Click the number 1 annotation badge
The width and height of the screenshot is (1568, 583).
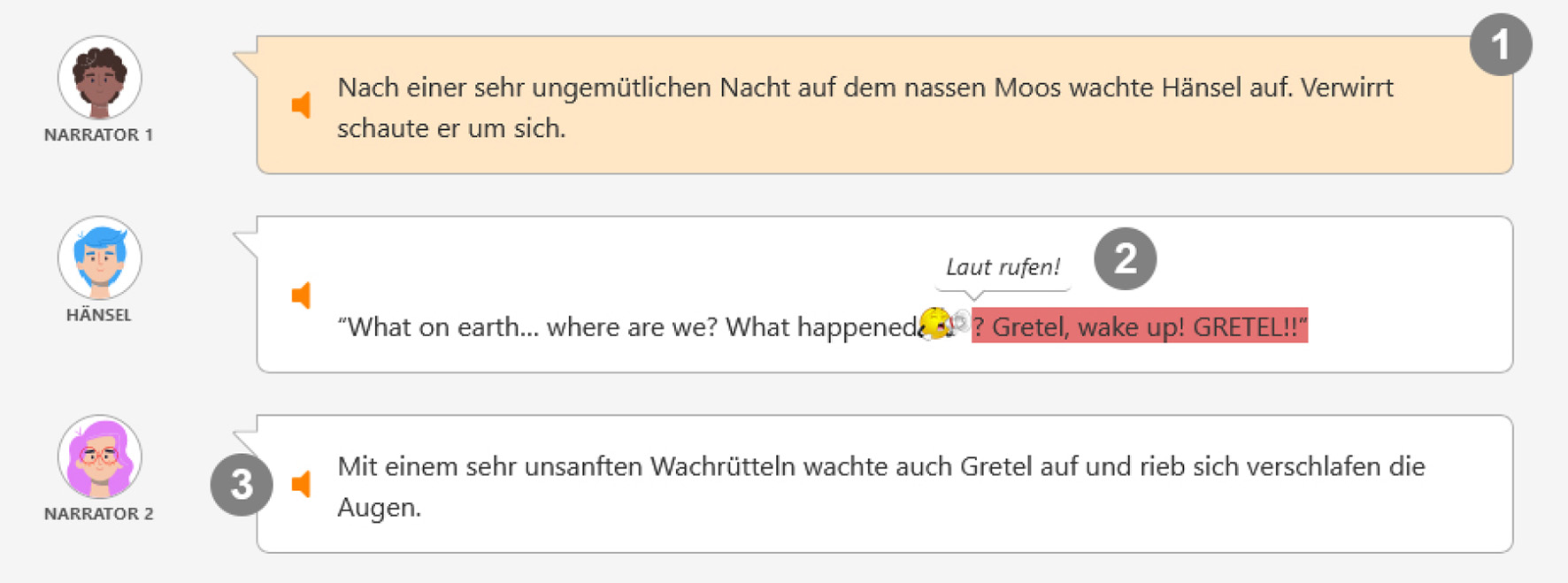click(1501, 45)
